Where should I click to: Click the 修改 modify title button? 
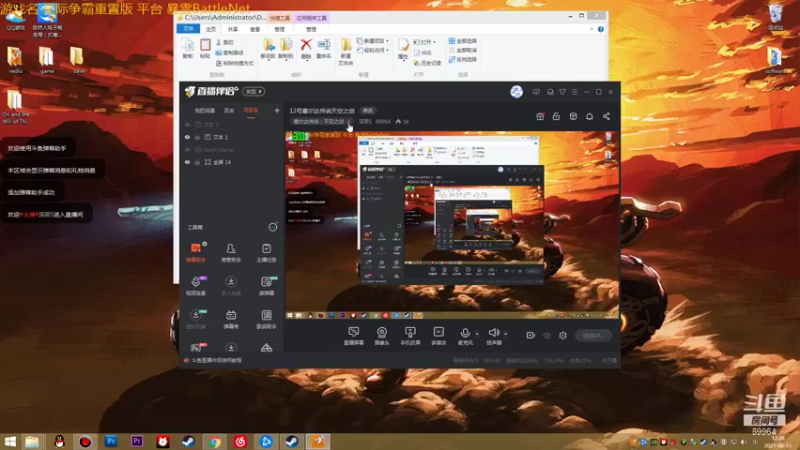368,111
